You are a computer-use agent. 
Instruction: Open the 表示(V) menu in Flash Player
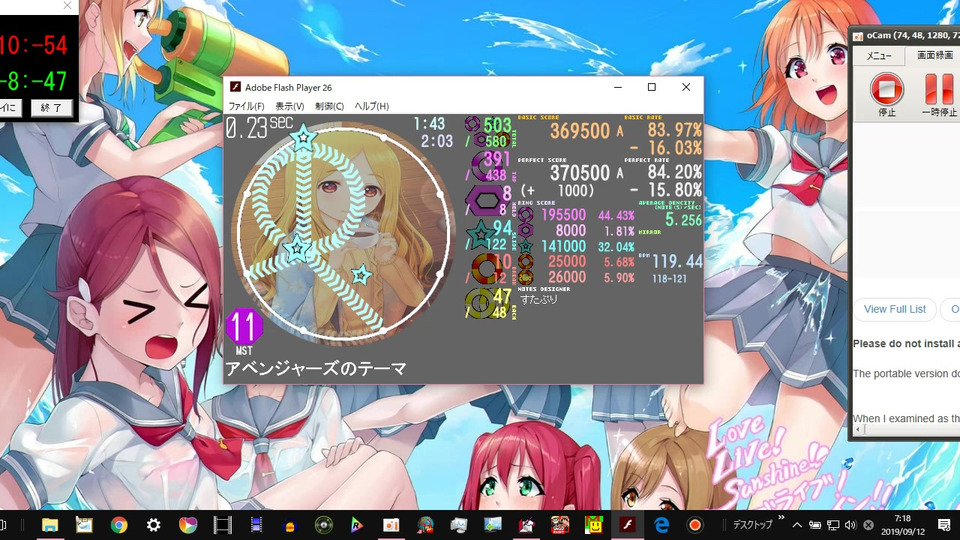tap(289, 106)
